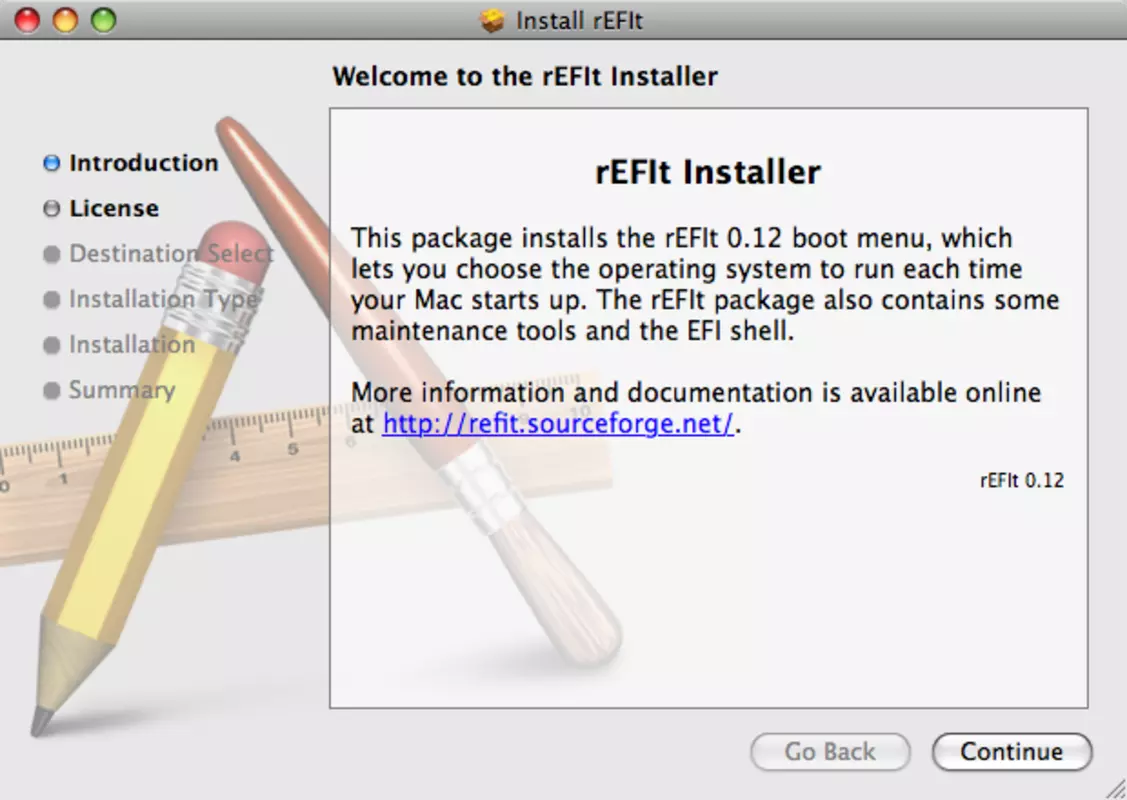Click the Summary step bullet
Viewport: 1127px width, 800px height.
point(52,390)
